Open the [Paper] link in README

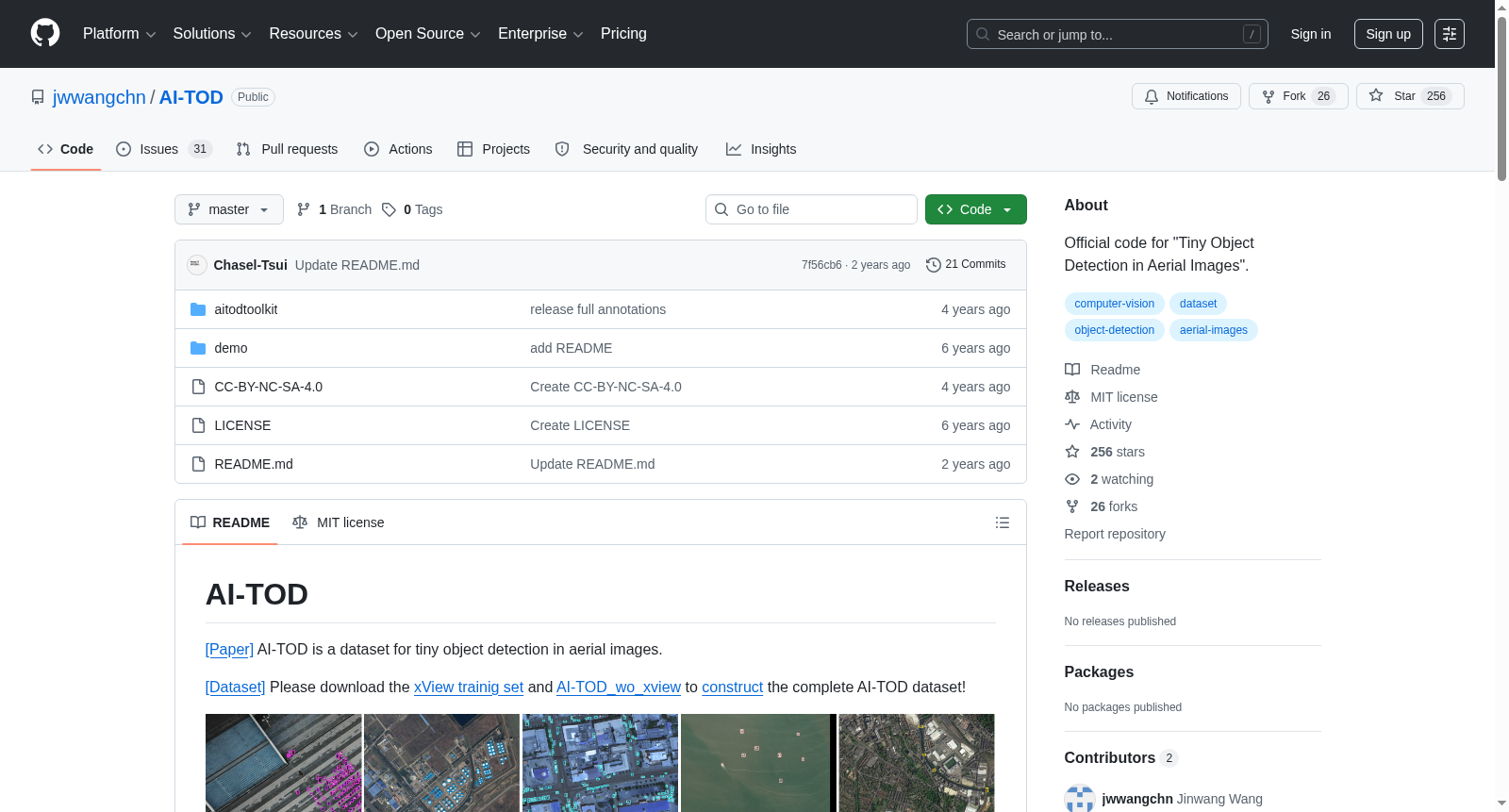point(229,649)
